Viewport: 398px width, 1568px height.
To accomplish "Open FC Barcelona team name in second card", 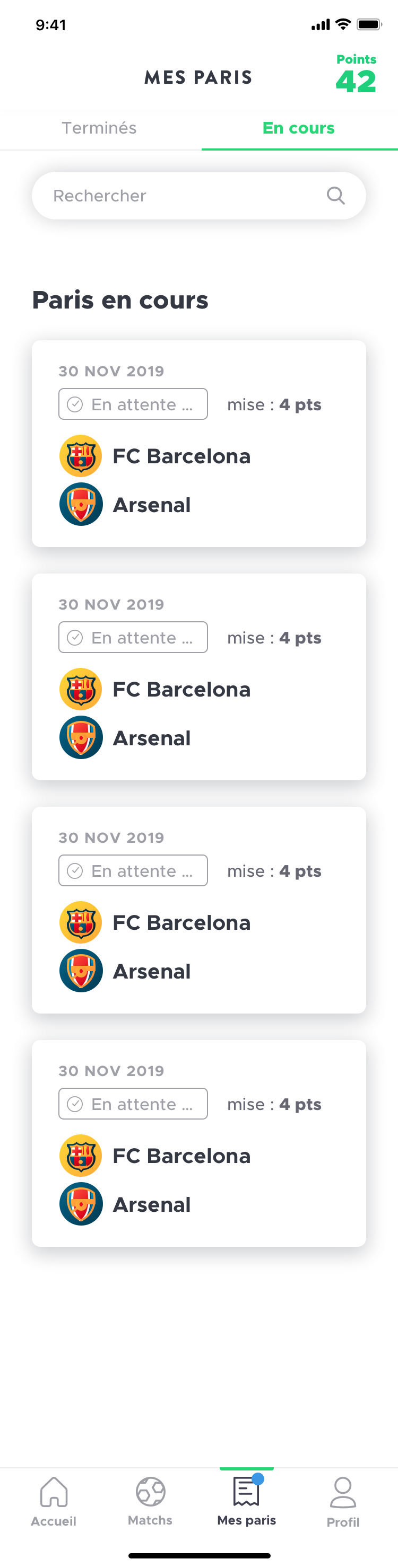I will [x=181, y=690].
